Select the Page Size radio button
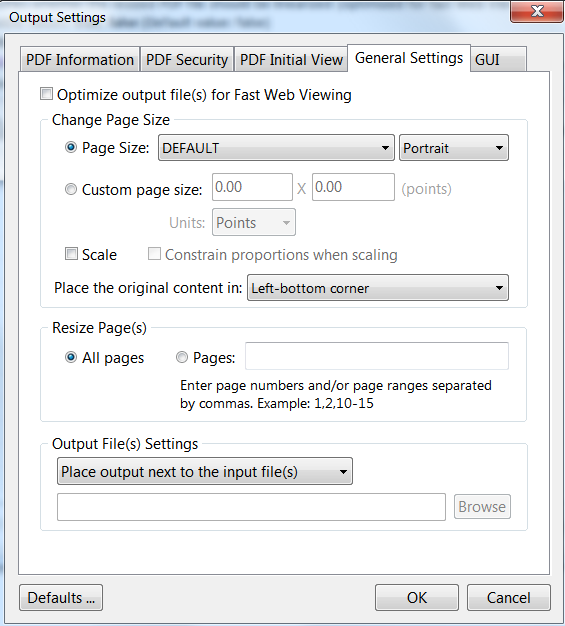 (x=71, y=147)
